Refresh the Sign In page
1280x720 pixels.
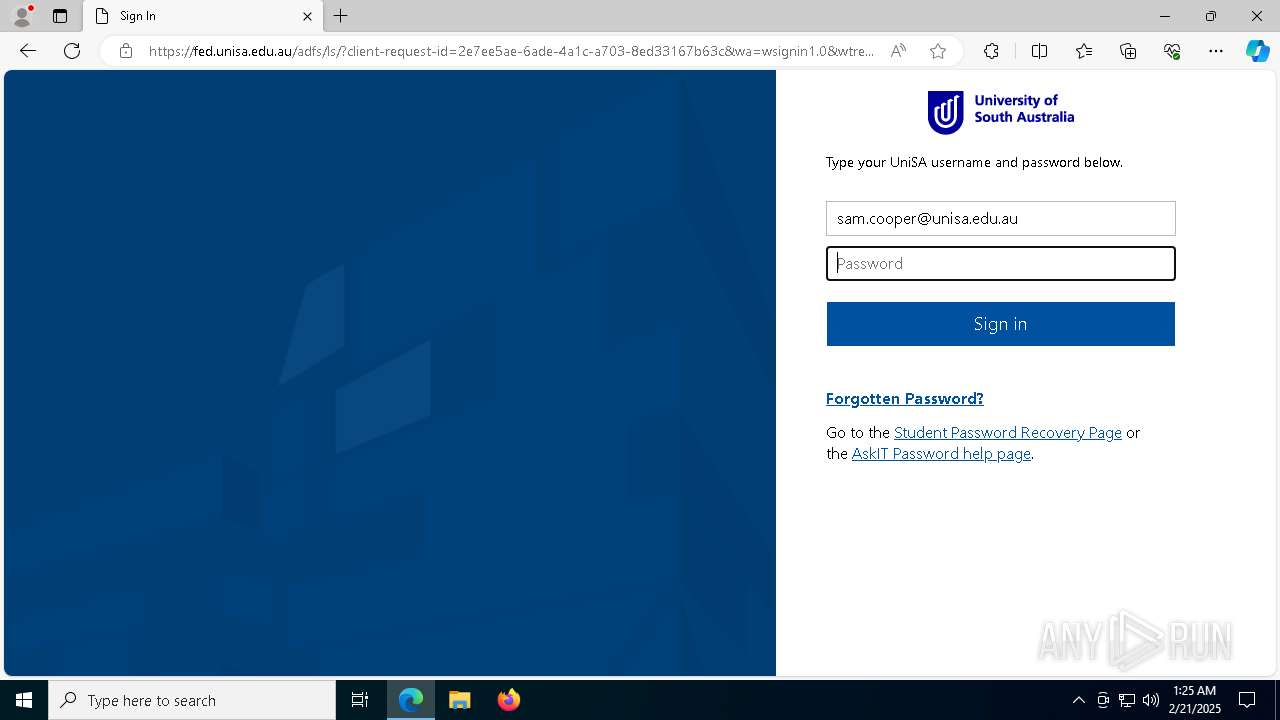pyautogui.click(x=72, y=51)
